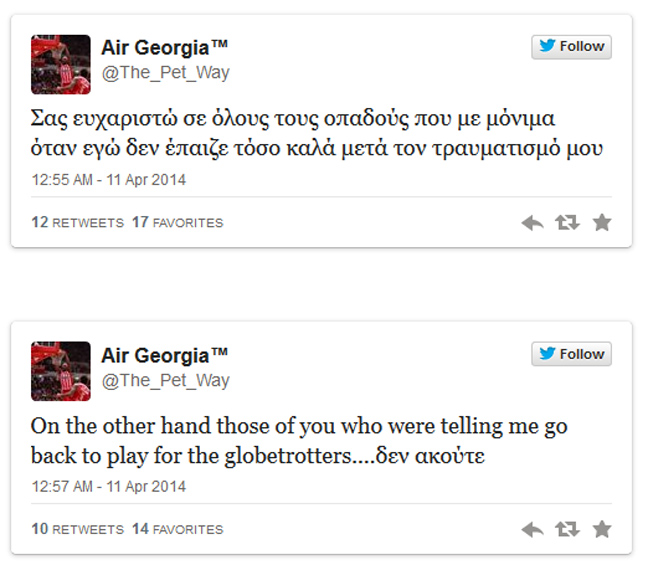Follow Air Georgia from the first tweet

571,47
